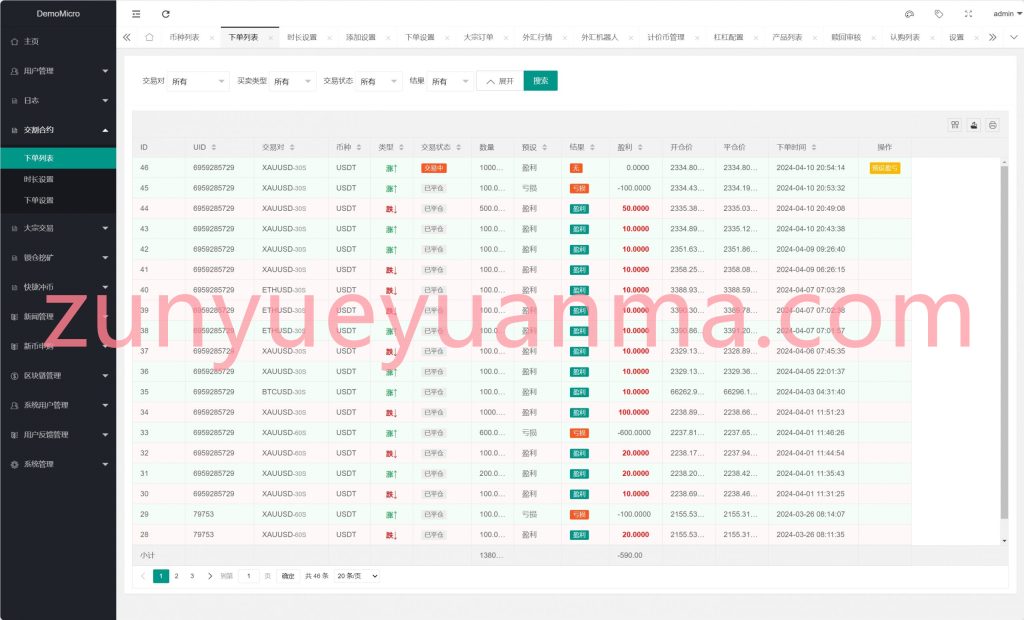Open the 结果 filter dropdown
Viewport: 1024px width, 620px height.
click(x=451, y=81)
